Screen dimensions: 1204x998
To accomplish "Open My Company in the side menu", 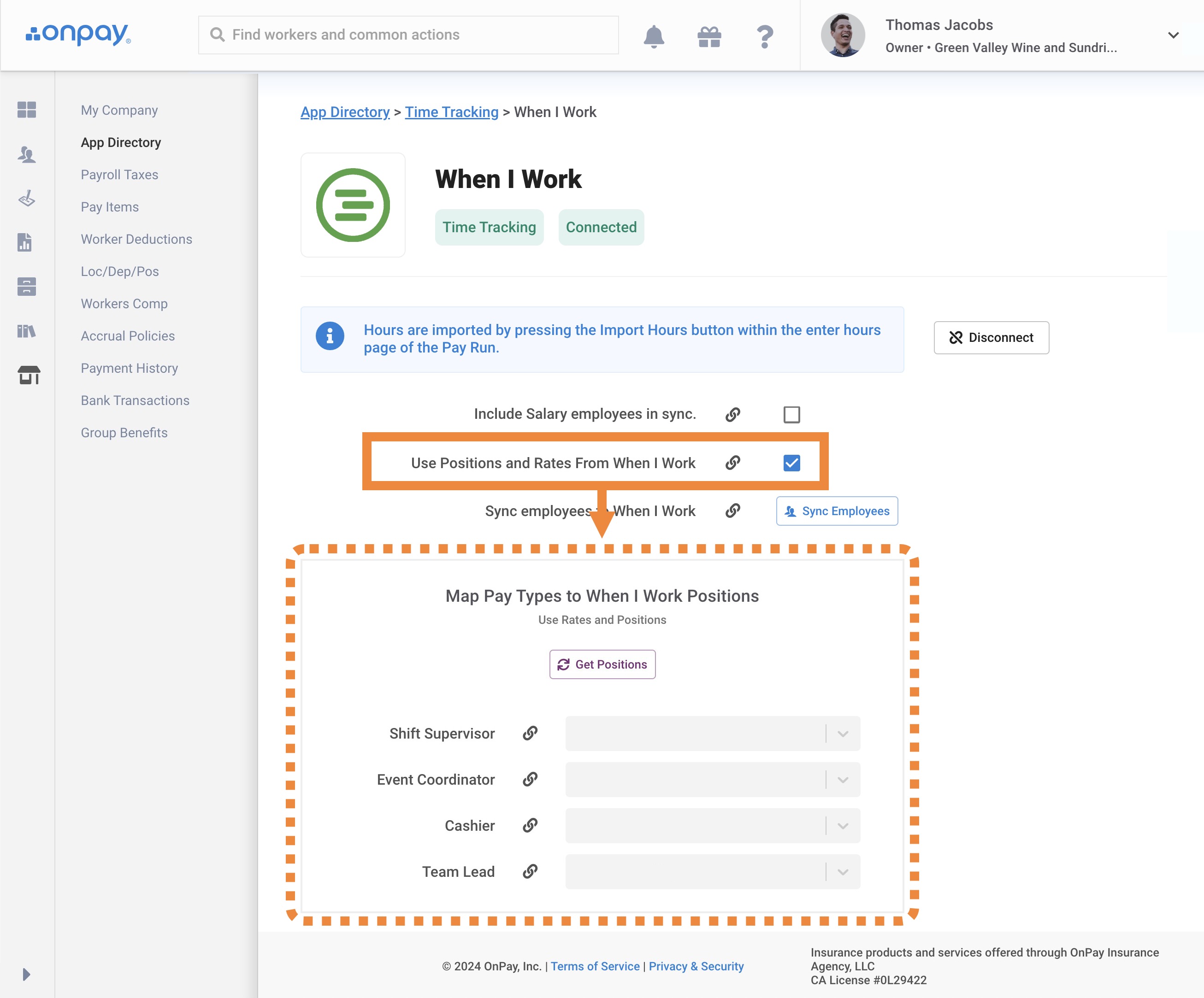I will 119,110.
